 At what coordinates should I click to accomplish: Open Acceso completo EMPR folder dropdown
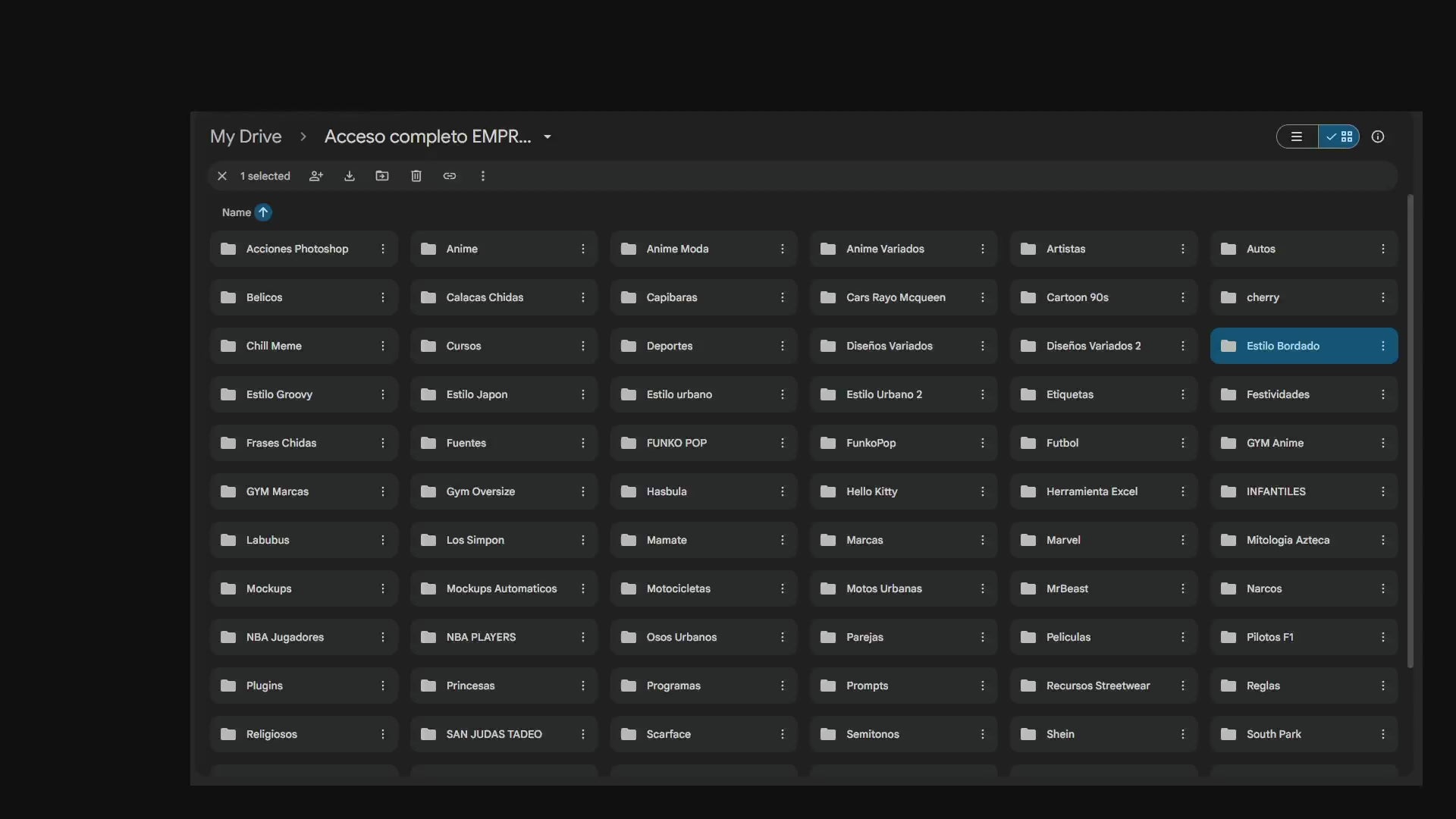[x=548, y=137]
